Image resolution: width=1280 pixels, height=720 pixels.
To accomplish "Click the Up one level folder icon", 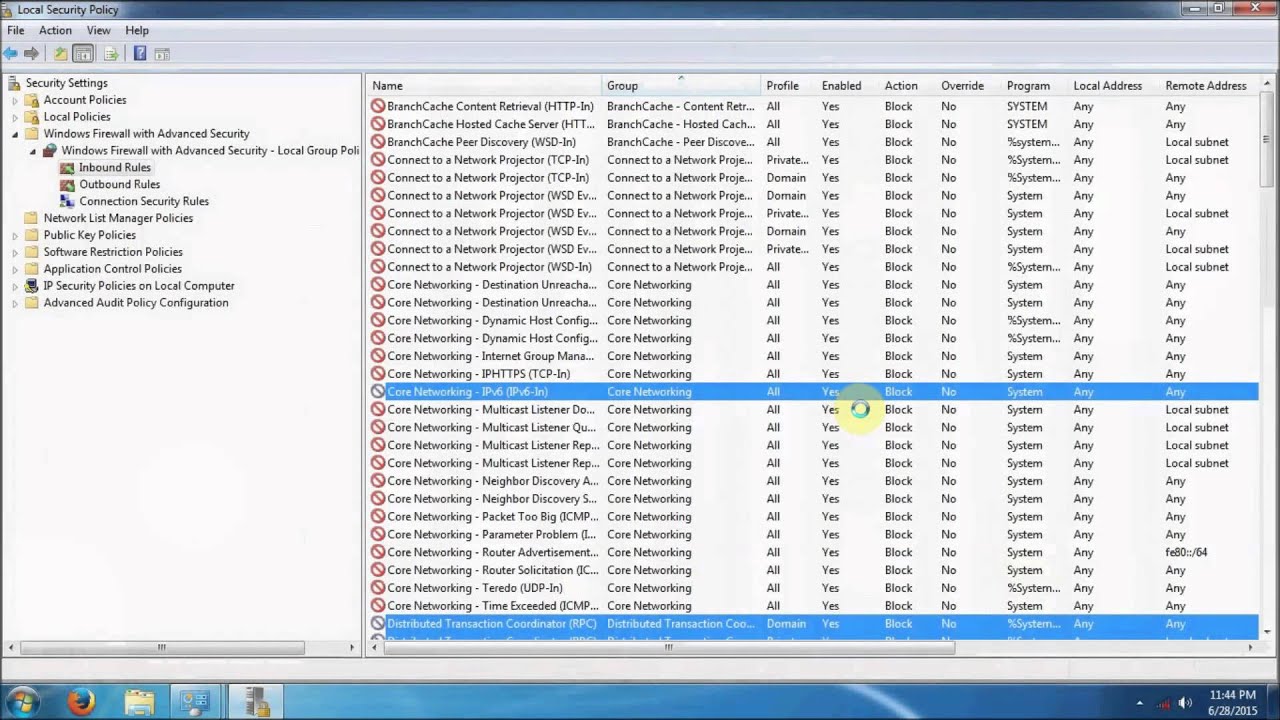I will click(61, 53).
